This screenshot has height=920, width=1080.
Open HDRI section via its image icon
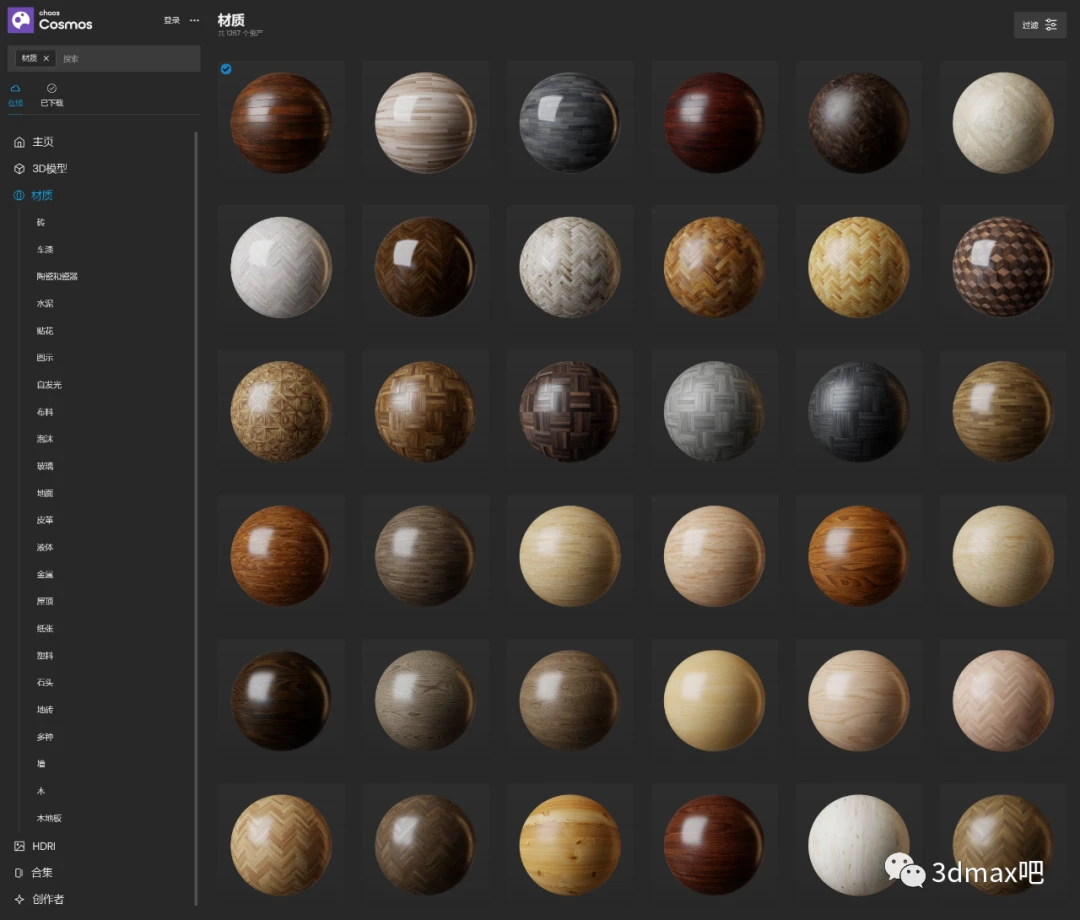[x=19, y=846]
